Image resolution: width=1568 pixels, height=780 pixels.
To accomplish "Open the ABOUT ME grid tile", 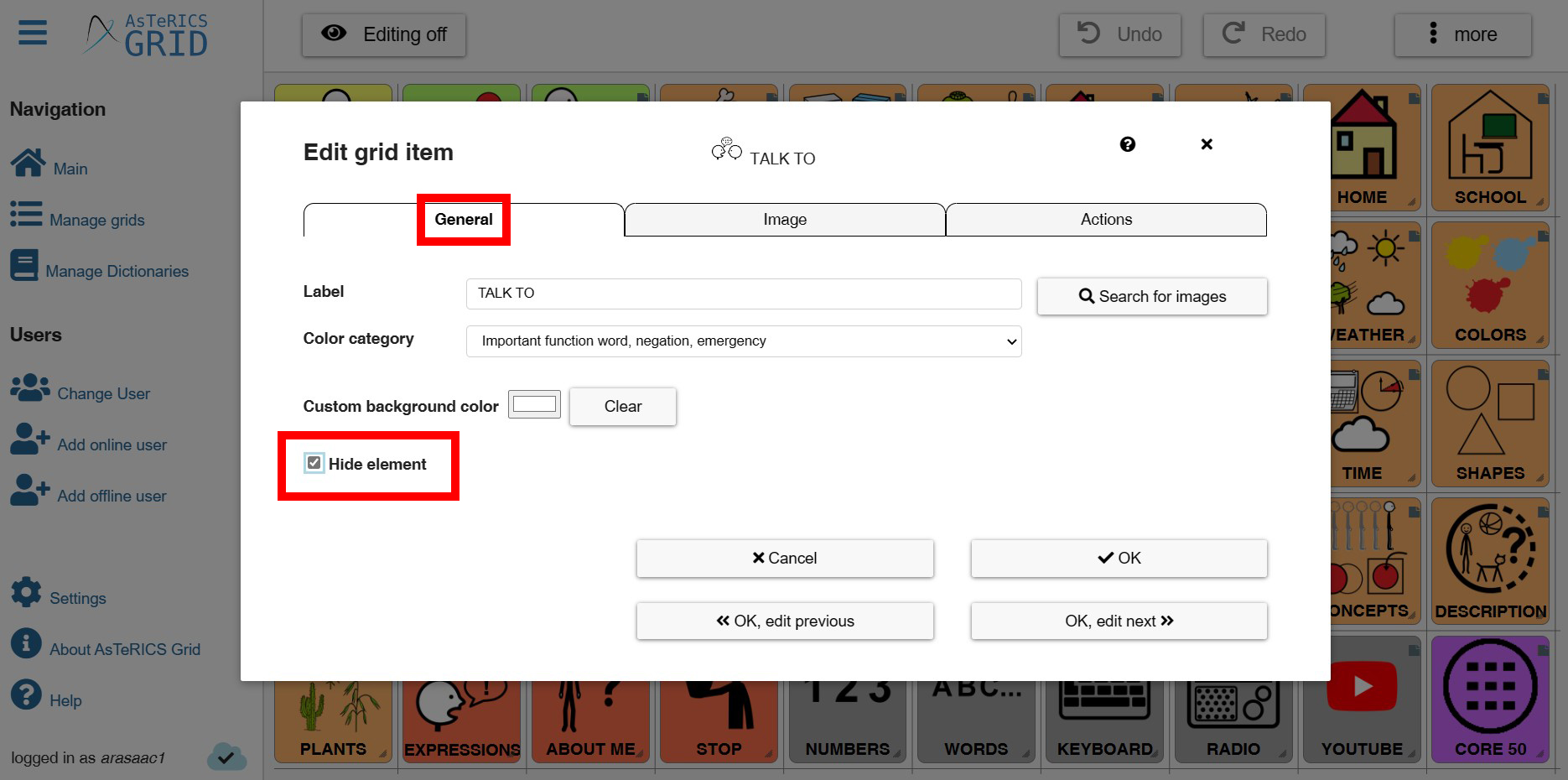I will pos(590,721).
